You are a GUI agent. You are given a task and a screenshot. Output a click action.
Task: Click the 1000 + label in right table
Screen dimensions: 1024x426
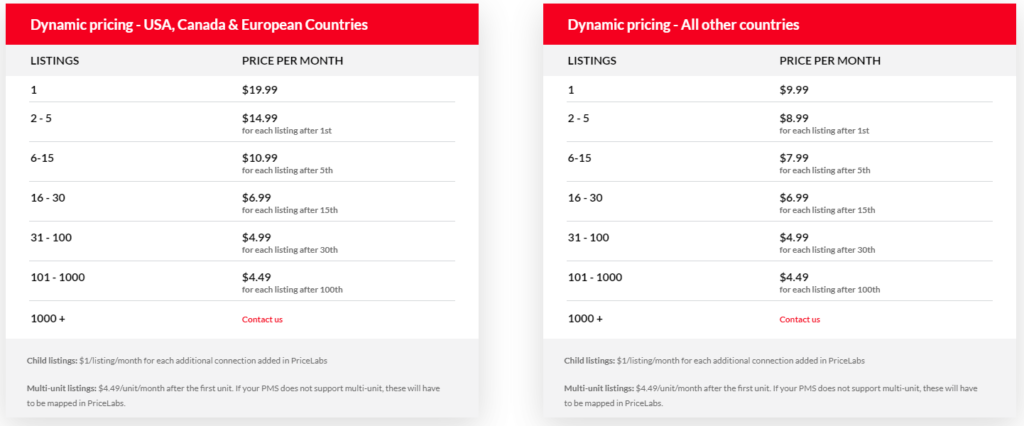pos(585,319)
